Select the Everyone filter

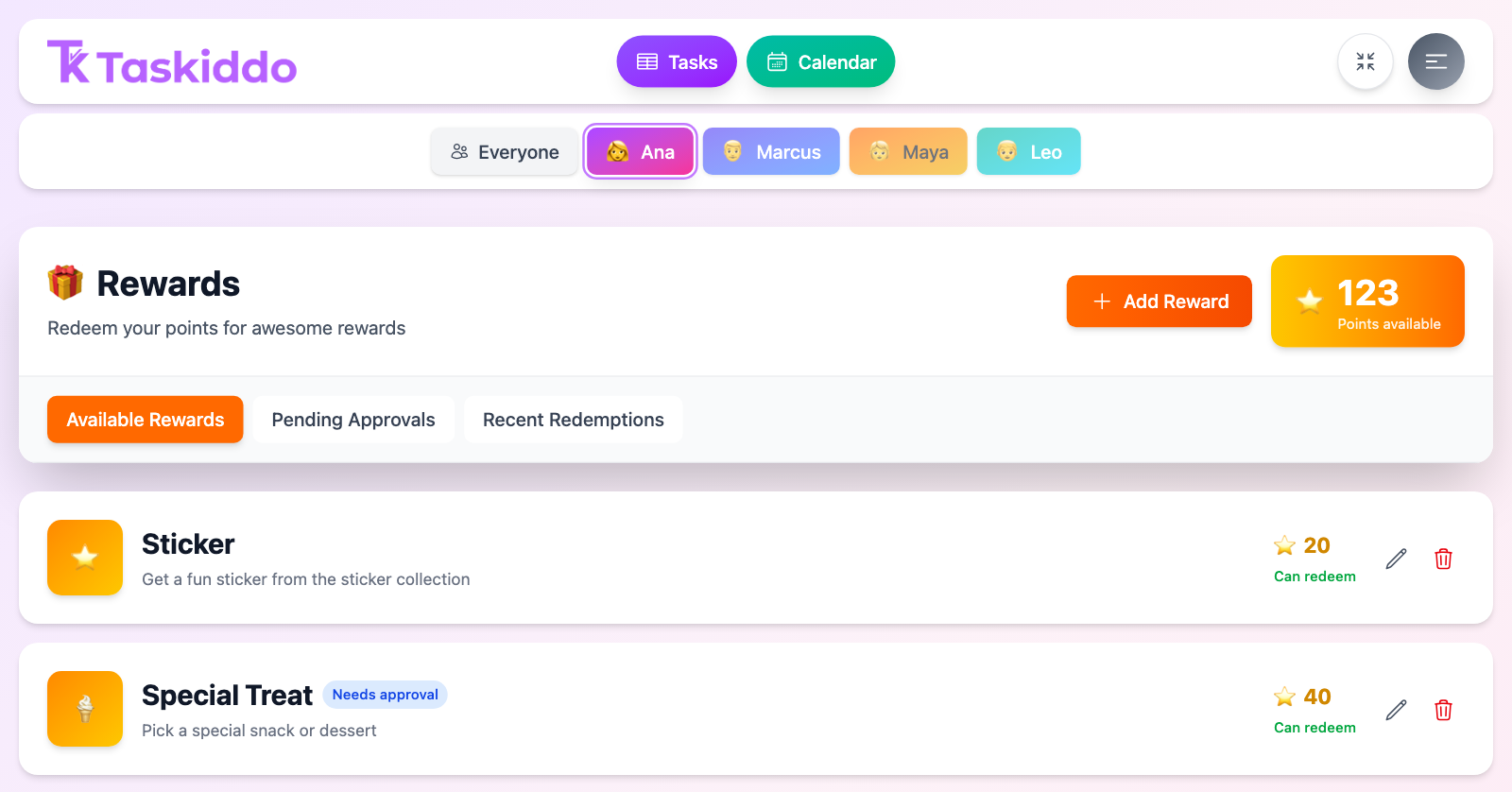[505, 151]
